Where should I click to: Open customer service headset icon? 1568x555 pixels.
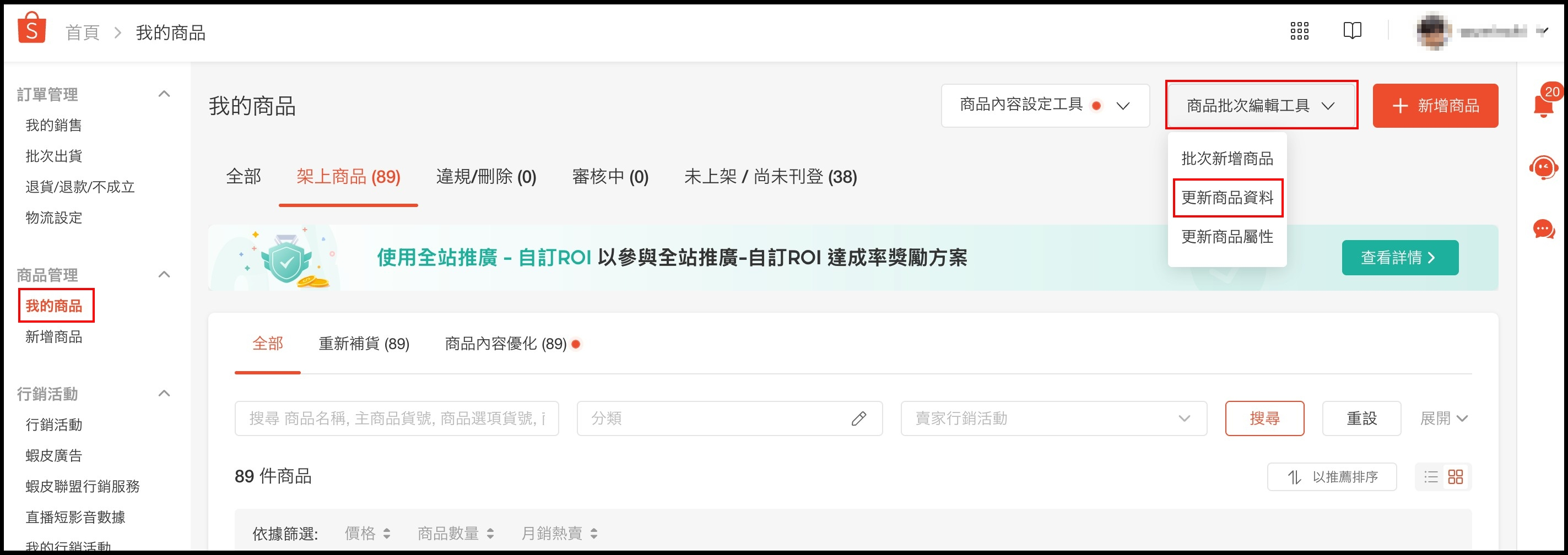[x=1543, y=167]
